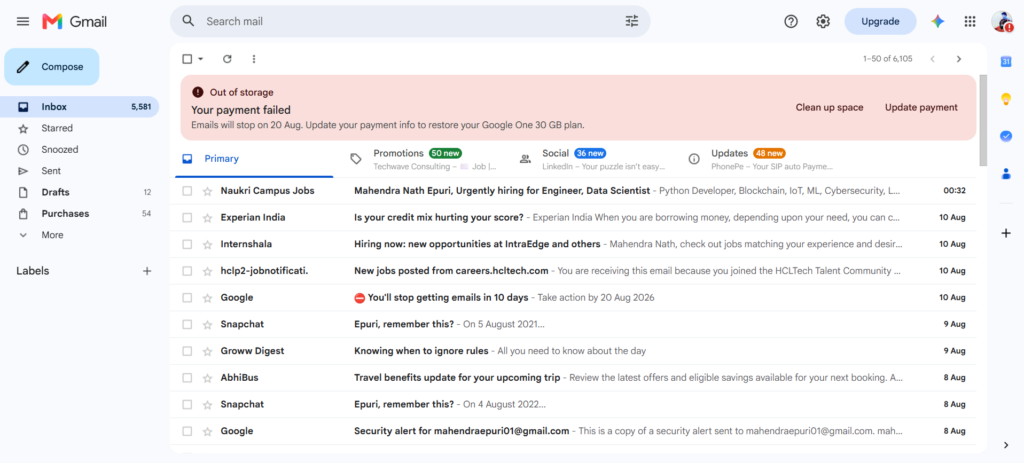The image size is (1024, 463).
Task: Select the Internshala email checkbox
Action: pos(187,244)
